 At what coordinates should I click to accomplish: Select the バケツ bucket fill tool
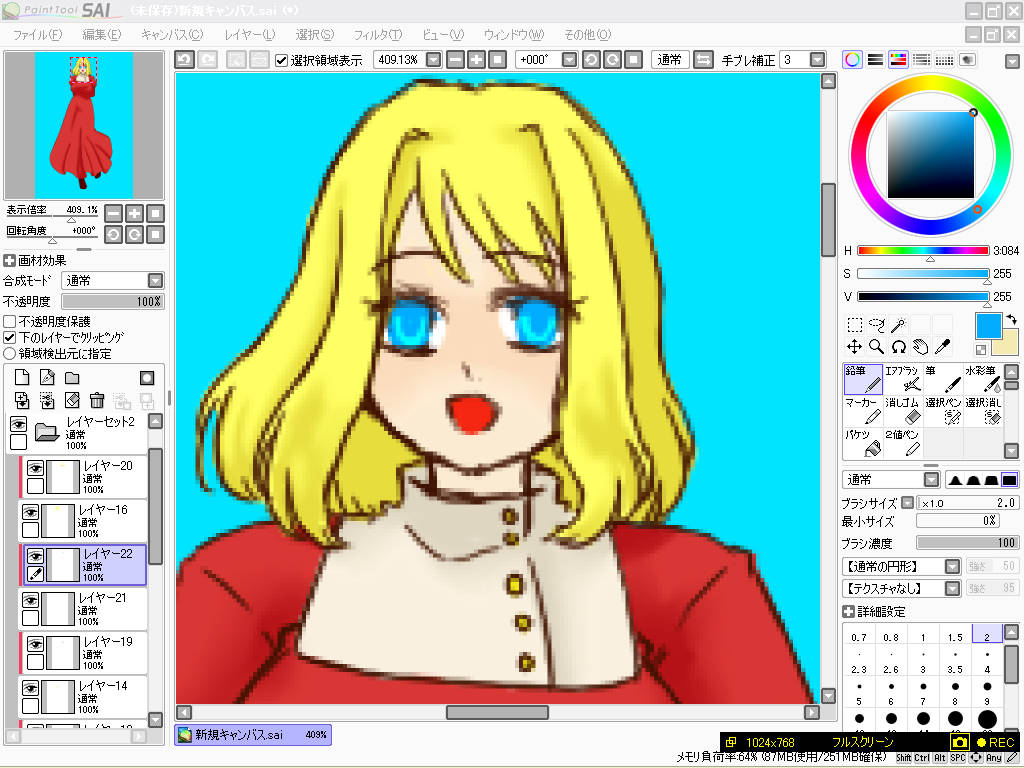863,443
